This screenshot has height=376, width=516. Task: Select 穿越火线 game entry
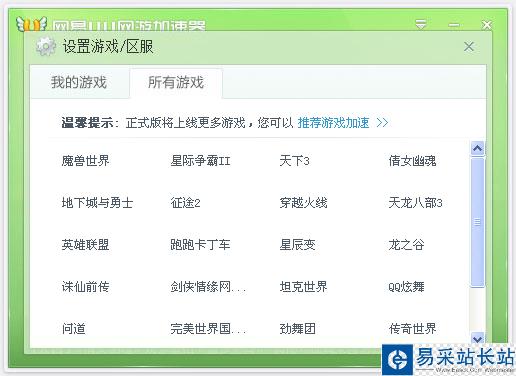pyautogui.click(x=303, y=203)
